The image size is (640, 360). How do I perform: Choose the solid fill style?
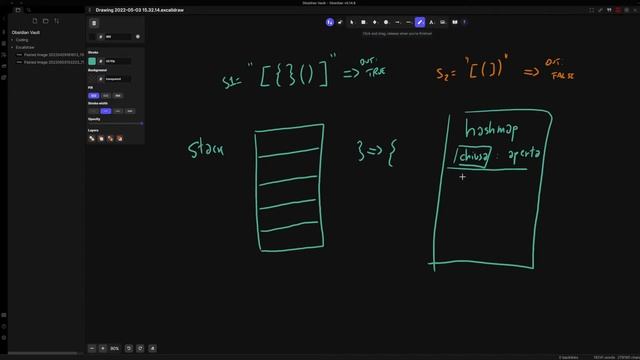coord(118,96)
